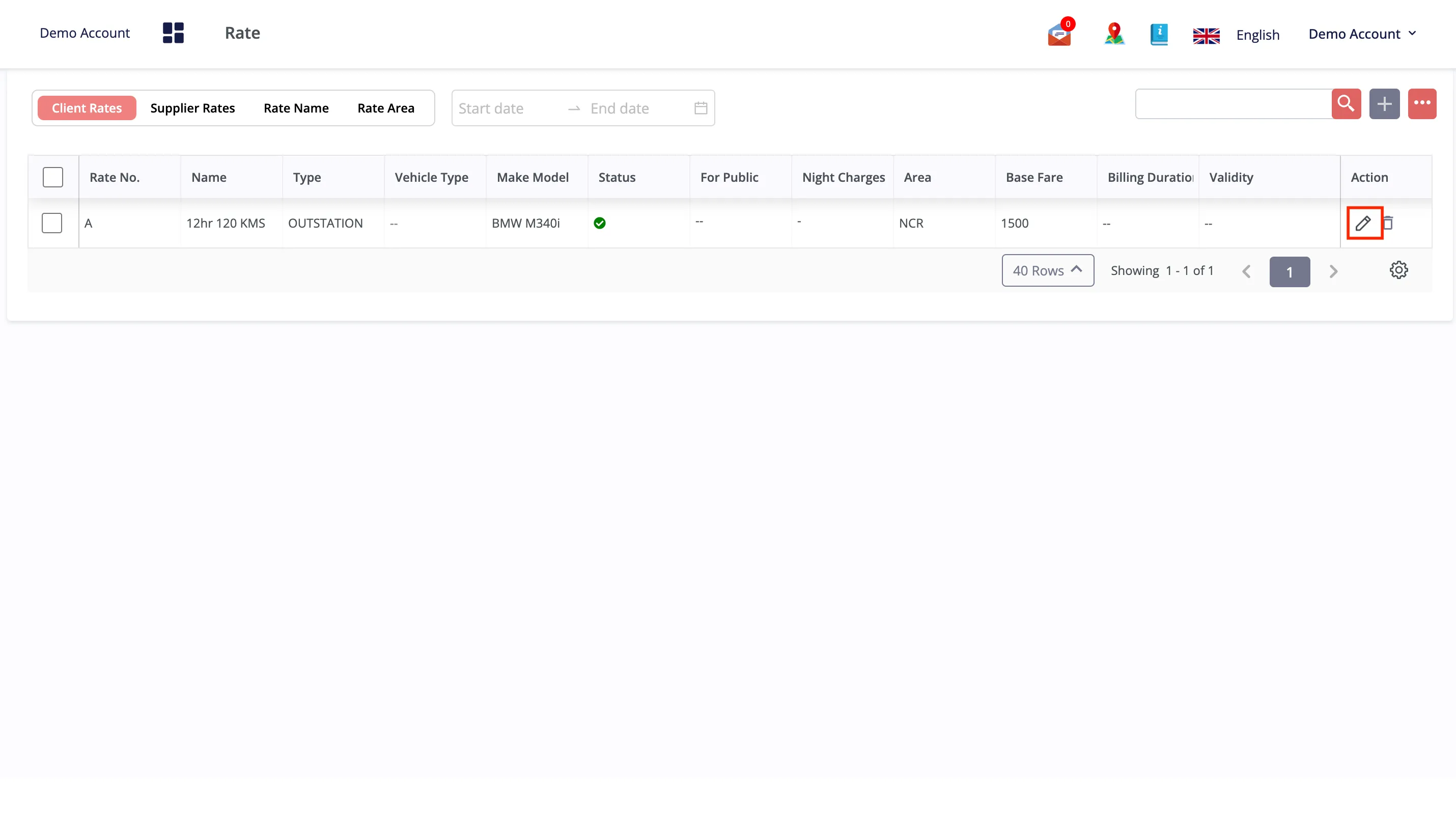
Task: Click the Area column header
Action: 944,177
